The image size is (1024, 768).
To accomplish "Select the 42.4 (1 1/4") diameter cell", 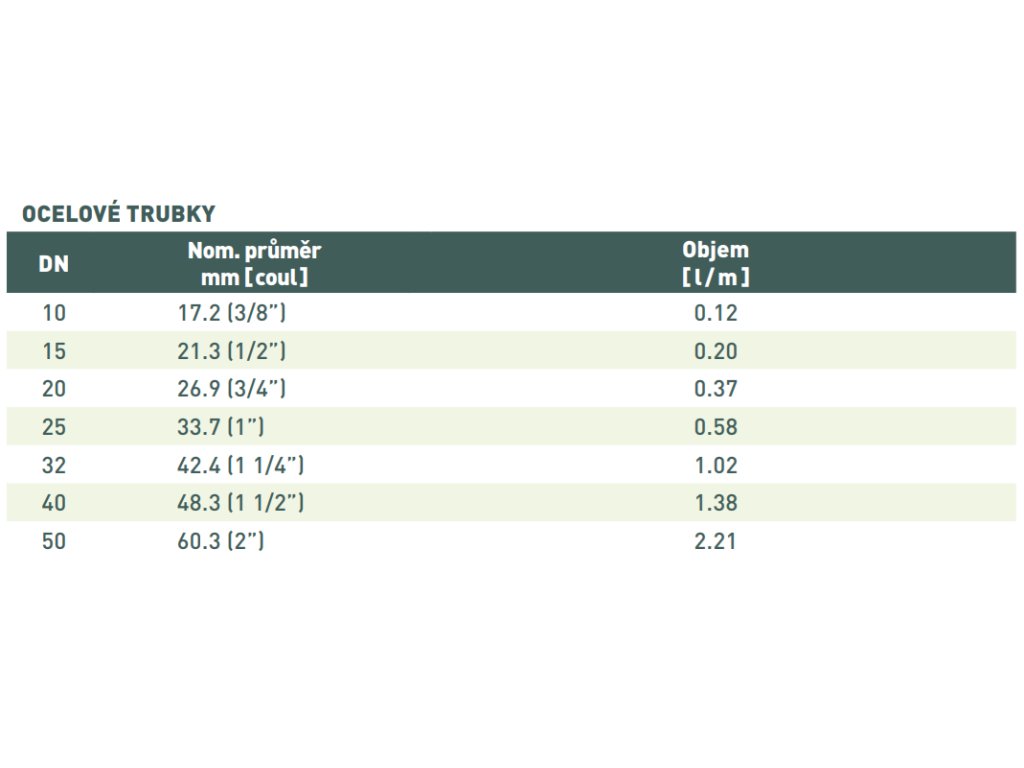I will pos(241,465).
